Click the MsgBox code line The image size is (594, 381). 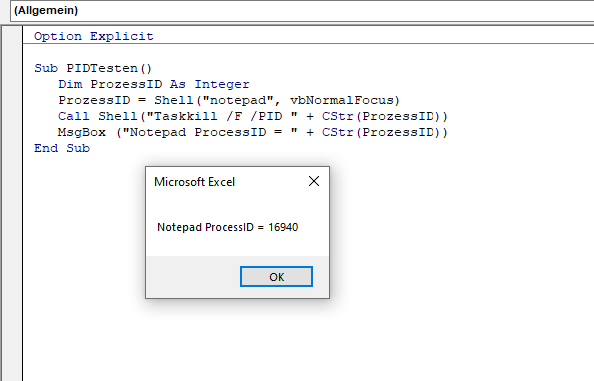253,132
